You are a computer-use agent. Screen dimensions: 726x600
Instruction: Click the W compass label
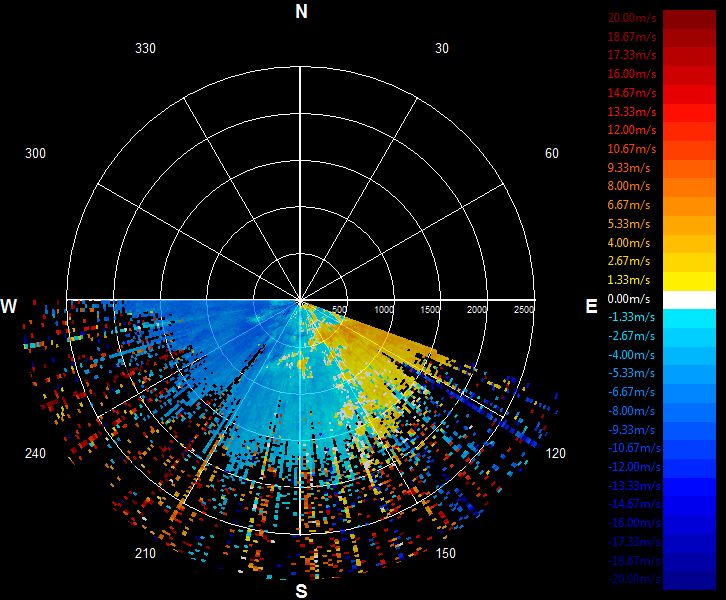9,306
